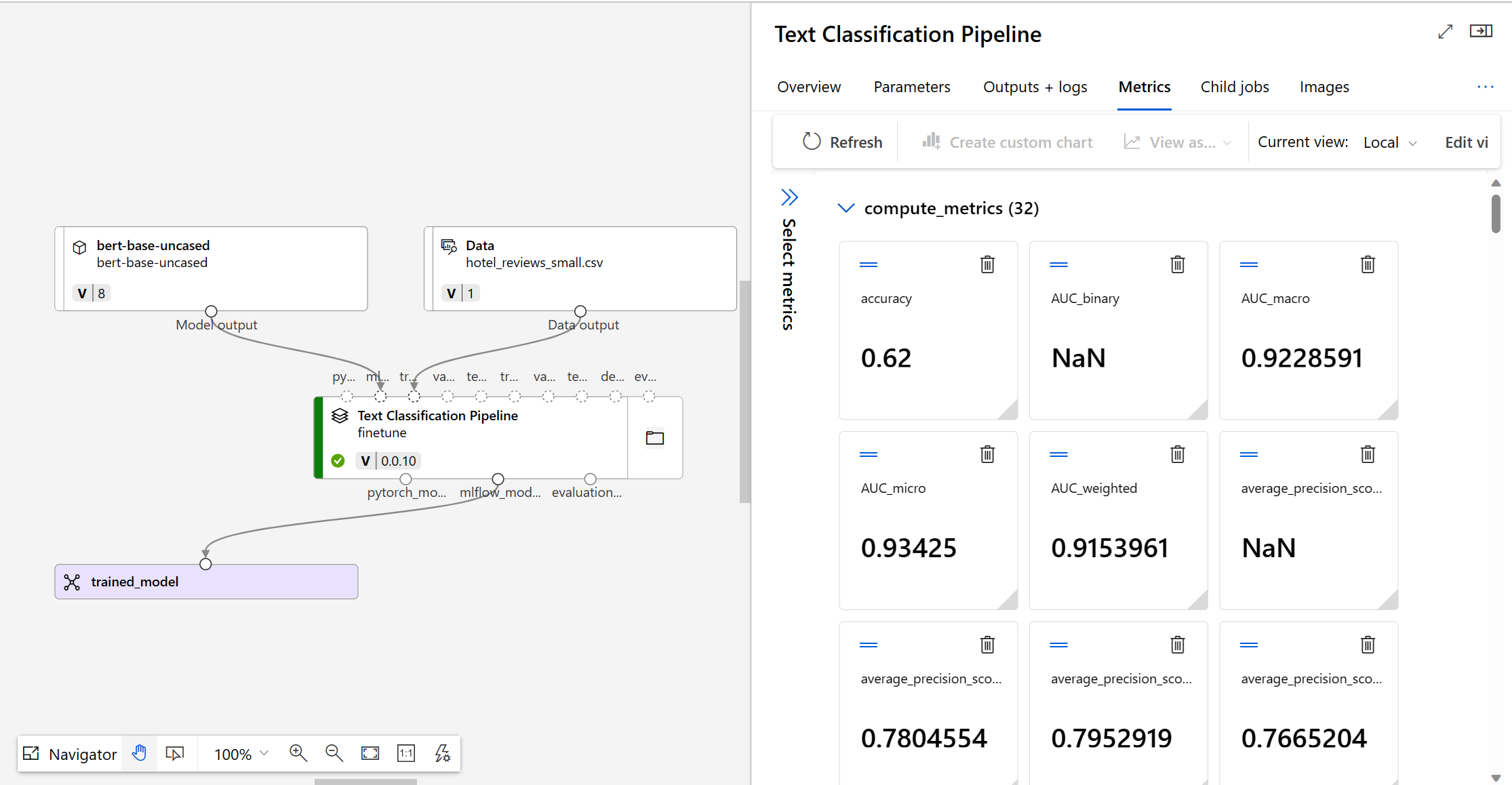Click the green completed status checkmark

(x=338, y=461)
